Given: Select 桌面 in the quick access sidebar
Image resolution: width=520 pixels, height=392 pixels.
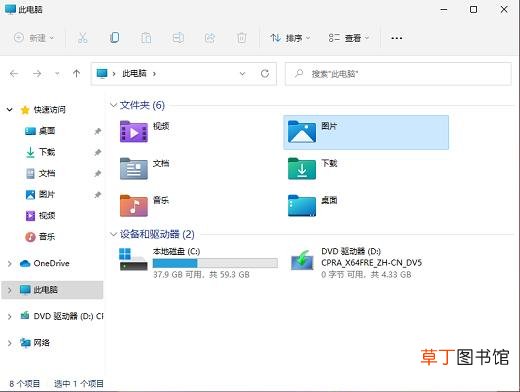Looking at the screenshot, I should click(x=47, y=131).
